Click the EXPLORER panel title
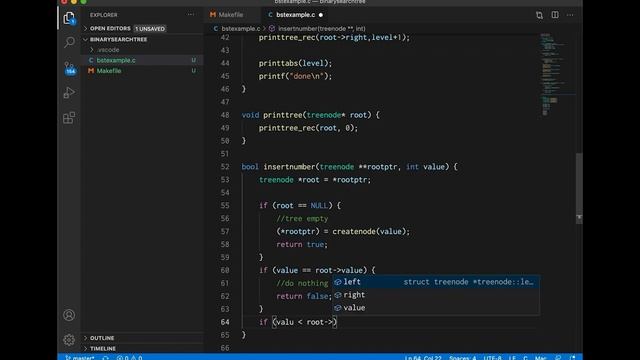640x360 pixels. (104, 15)
